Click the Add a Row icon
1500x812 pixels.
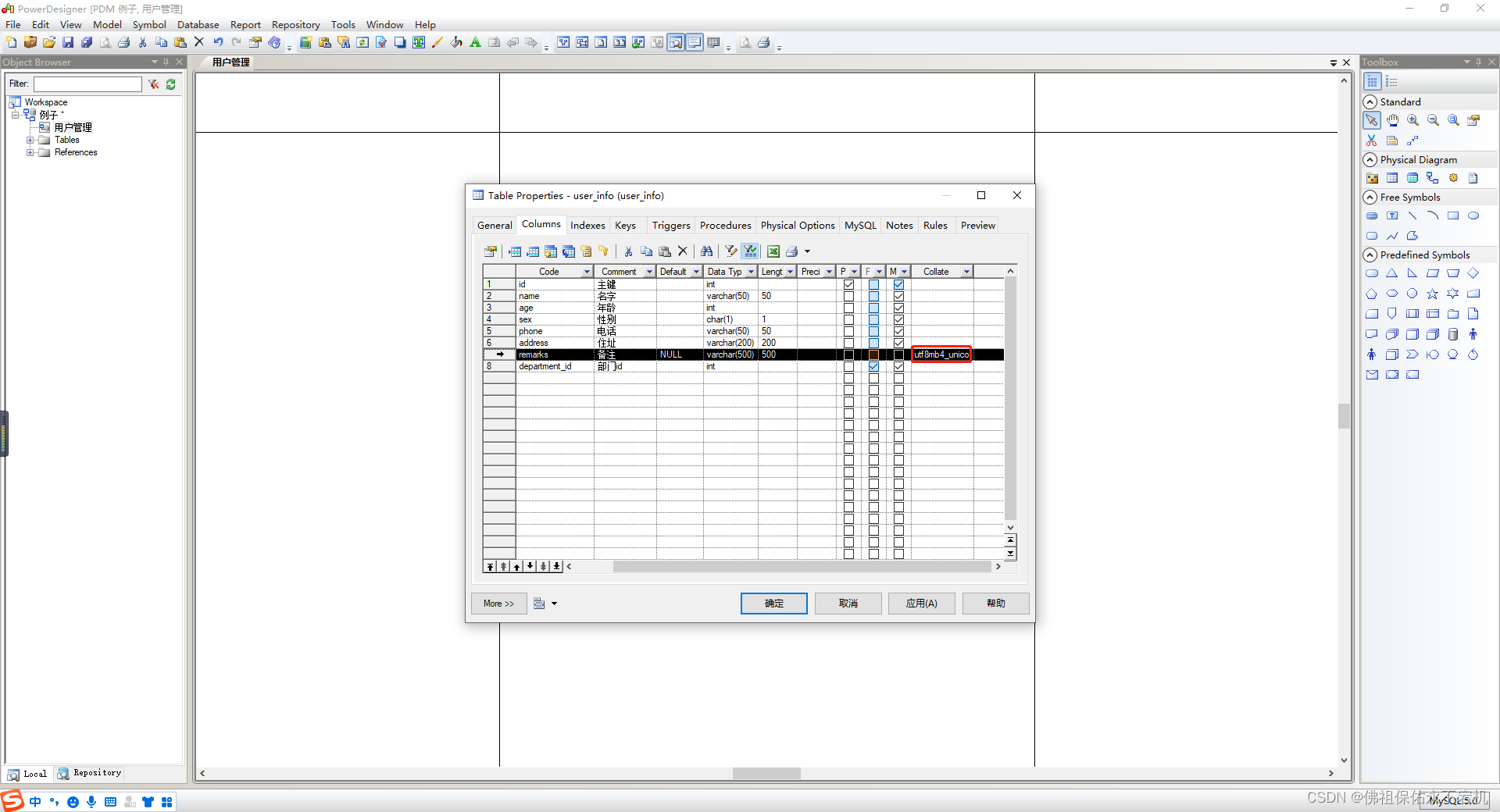533,251
